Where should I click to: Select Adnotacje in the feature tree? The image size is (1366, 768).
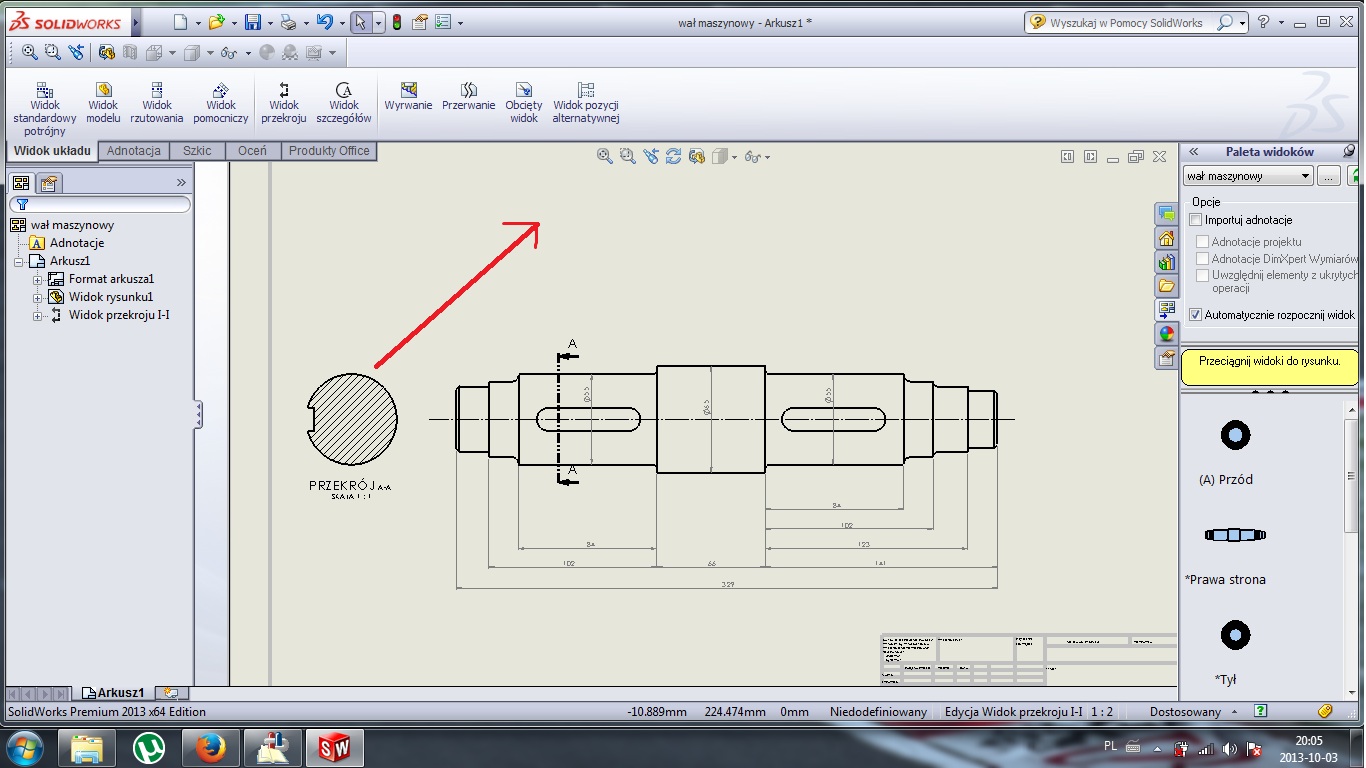pyautogui.click(x=77, y=243)
